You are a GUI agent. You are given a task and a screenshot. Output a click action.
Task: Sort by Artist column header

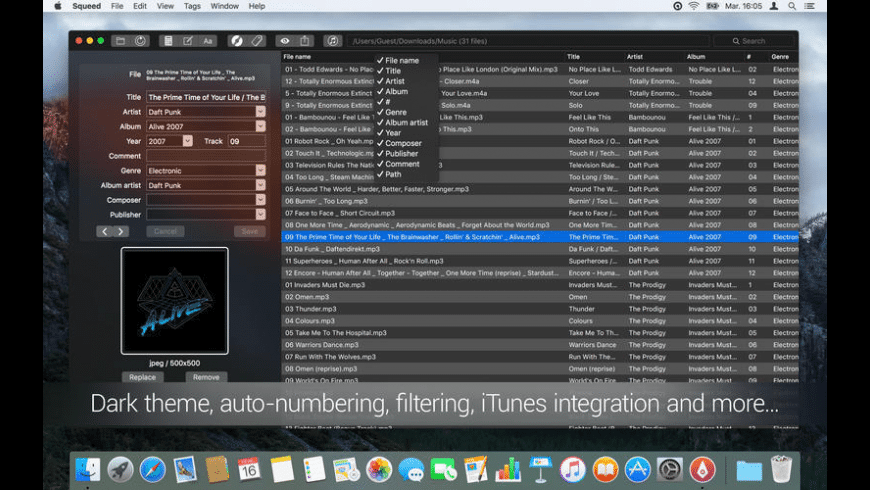653,57
